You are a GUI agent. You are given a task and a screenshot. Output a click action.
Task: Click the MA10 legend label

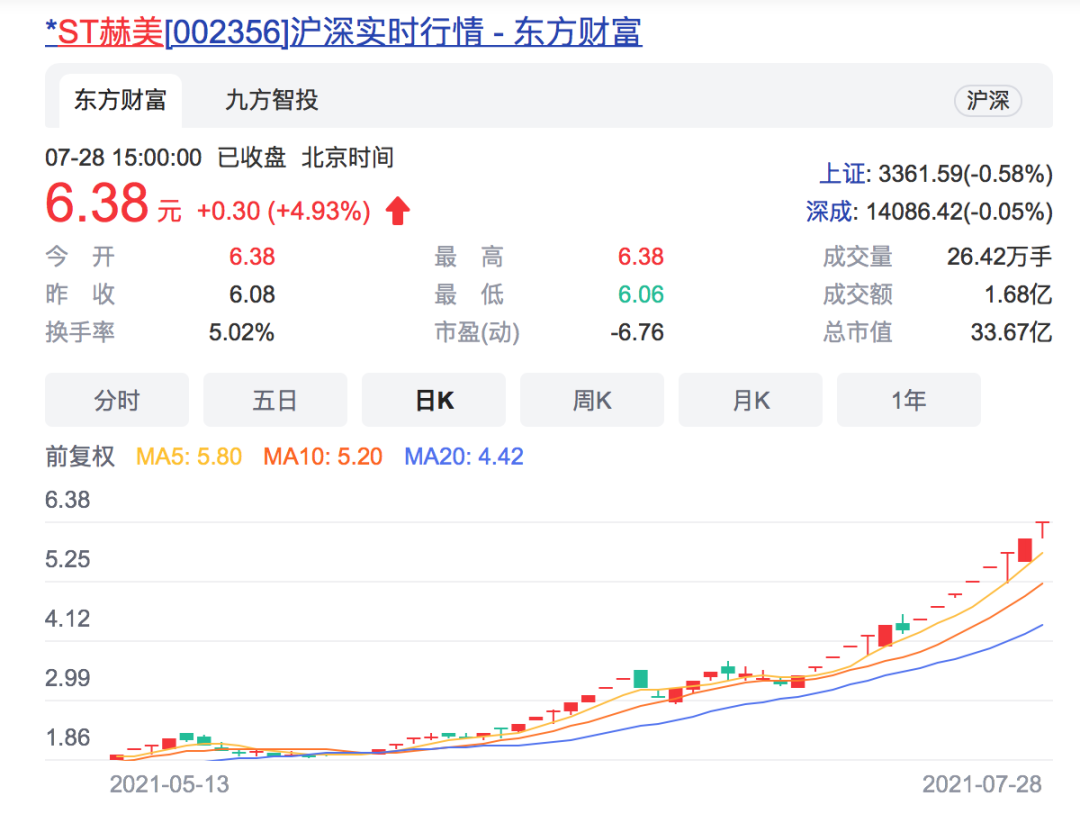coord(323,457)
